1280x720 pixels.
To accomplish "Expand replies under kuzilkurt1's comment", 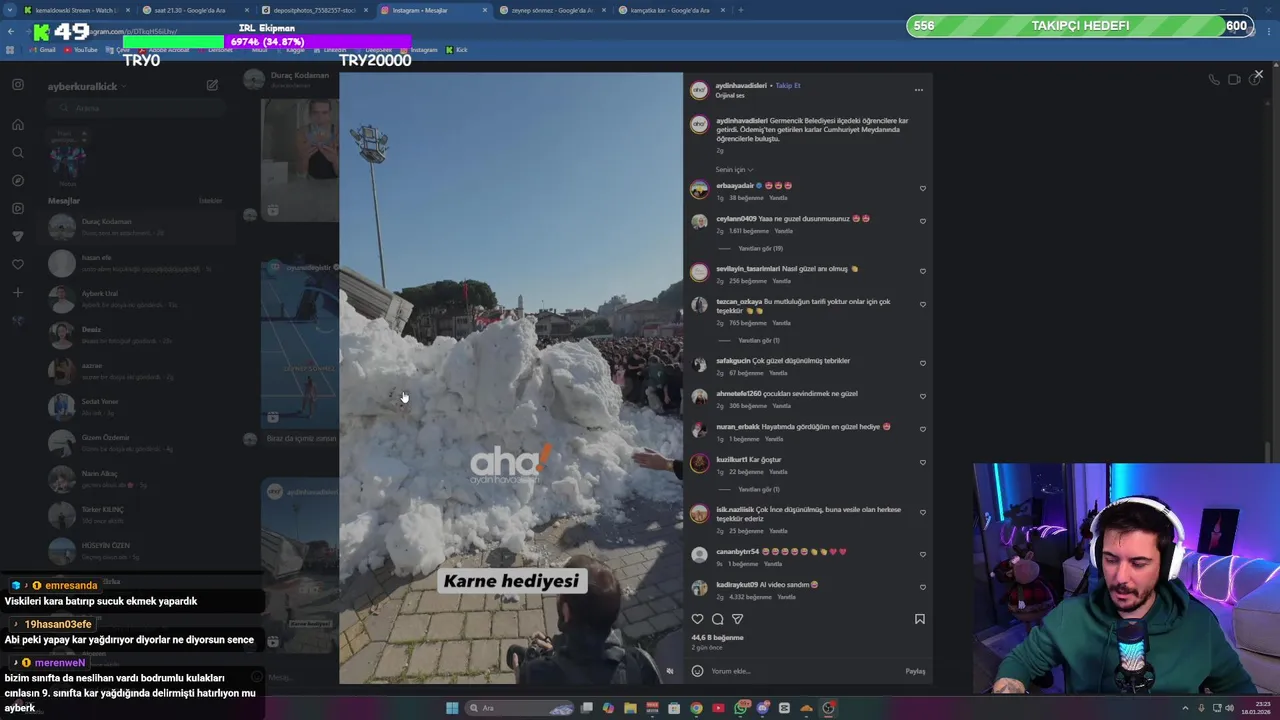I will coord(758,489).
